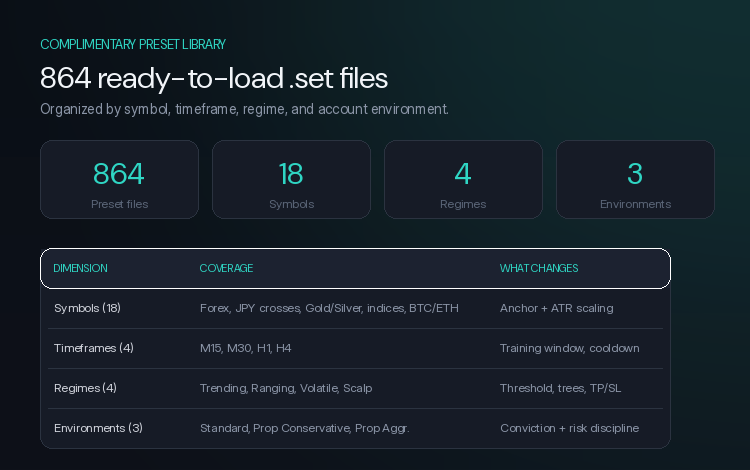
Task: Click the 'COMPLIMENTARY PRESET LIBRARY' label
Action: (132, 44)
